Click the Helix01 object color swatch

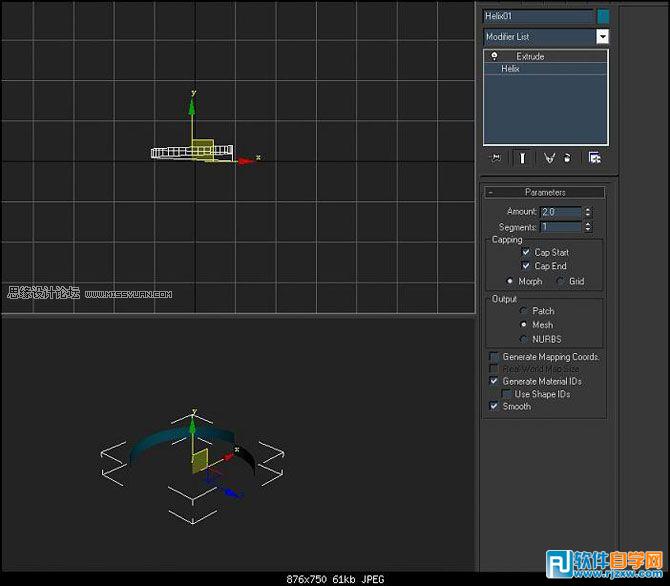click(603, 17)
